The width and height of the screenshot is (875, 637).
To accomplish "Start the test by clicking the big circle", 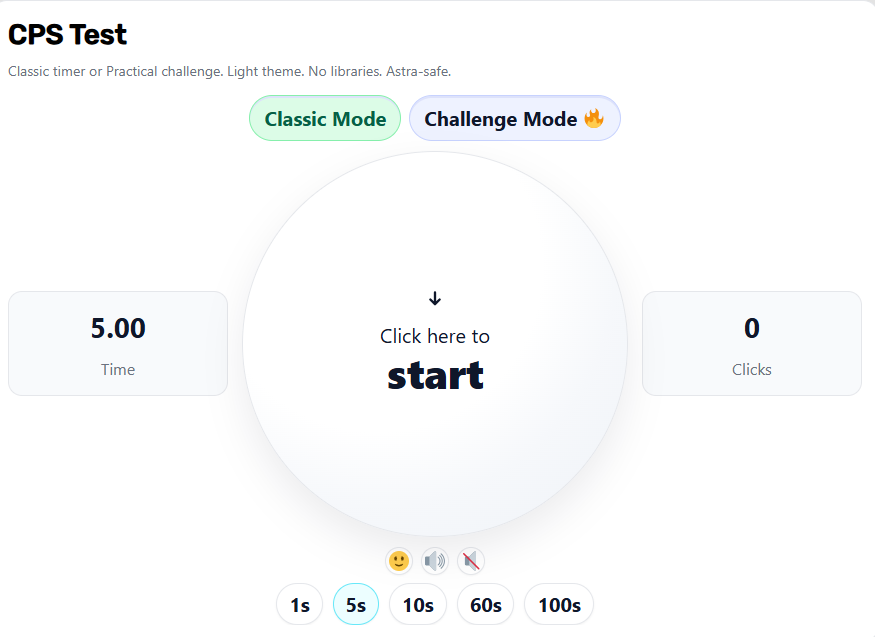I will (x=434, y=345).
